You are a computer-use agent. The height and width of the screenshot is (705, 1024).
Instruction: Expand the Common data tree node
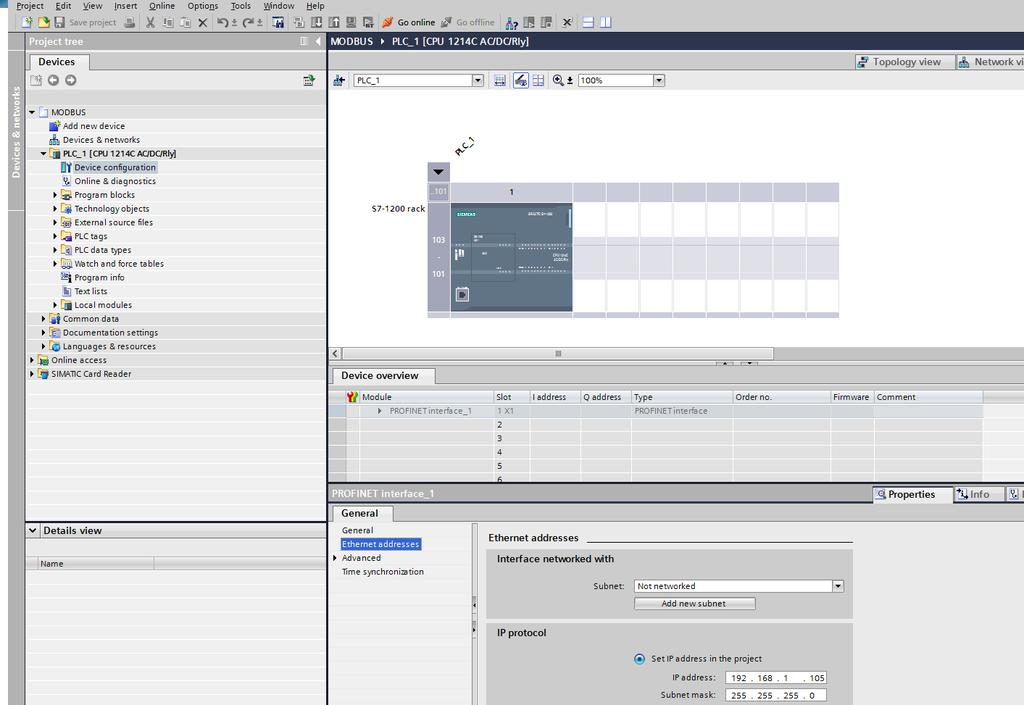(x=44, y=319)
